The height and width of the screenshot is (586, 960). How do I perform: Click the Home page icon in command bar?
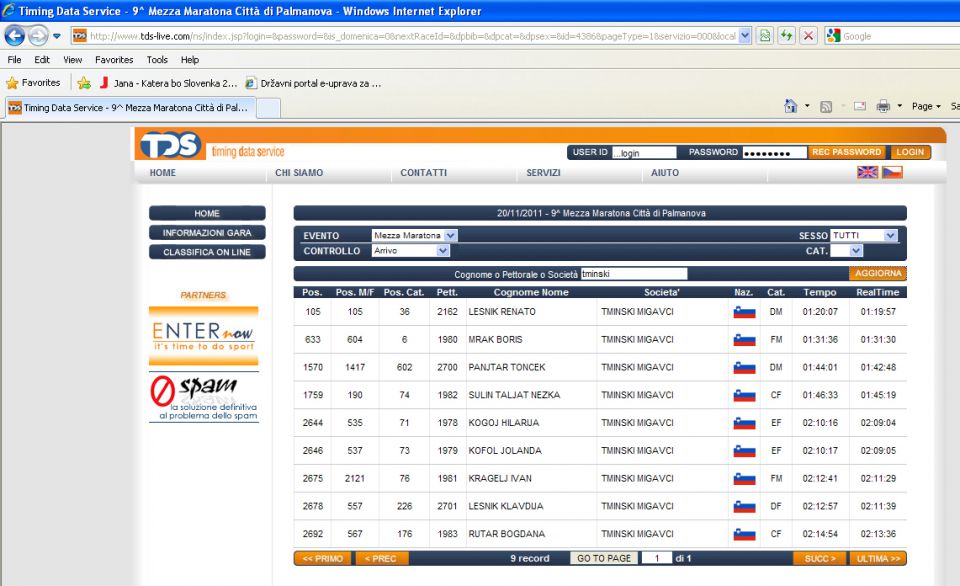tap(790, 106)
